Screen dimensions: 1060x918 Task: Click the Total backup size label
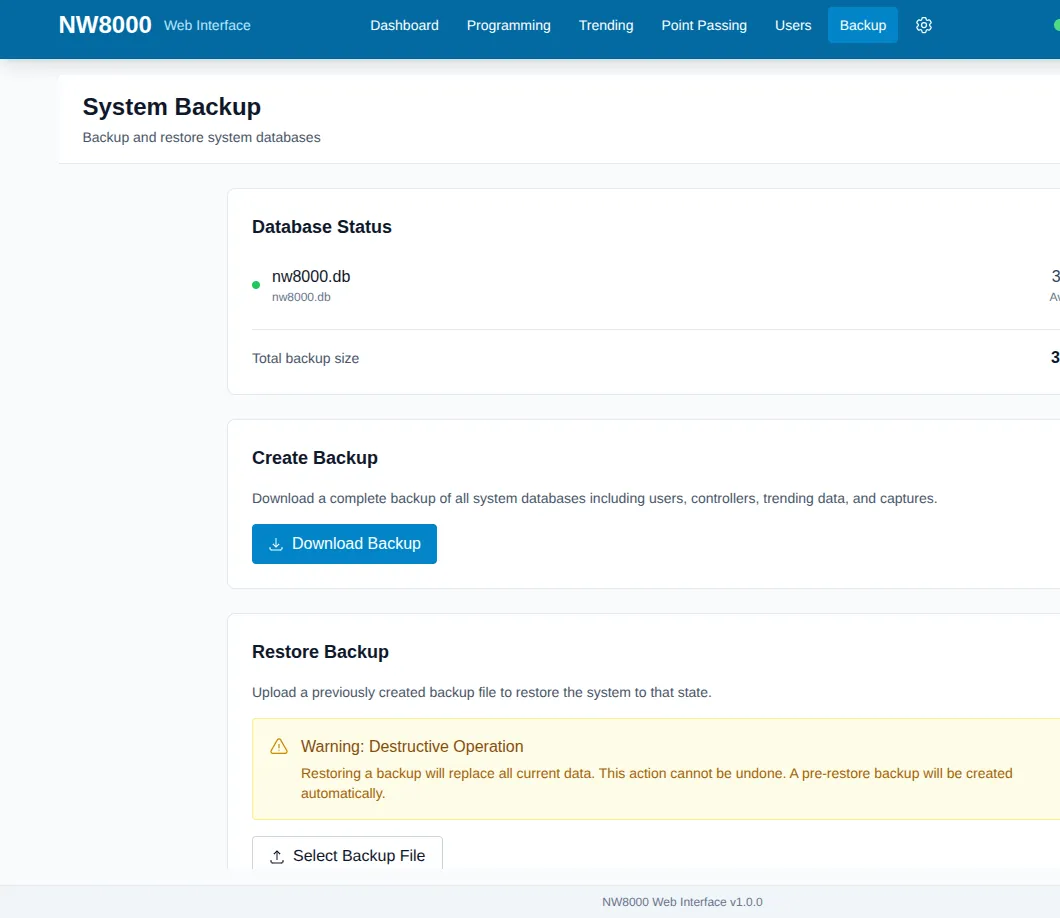[x=306, y=358]
